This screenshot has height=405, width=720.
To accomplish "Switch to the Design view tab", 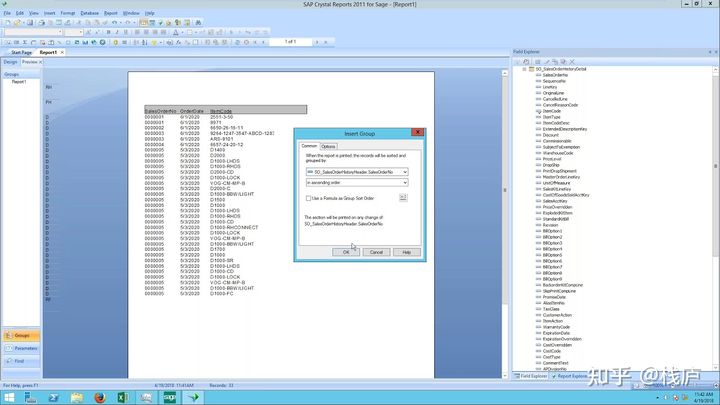I will (10, 62).
